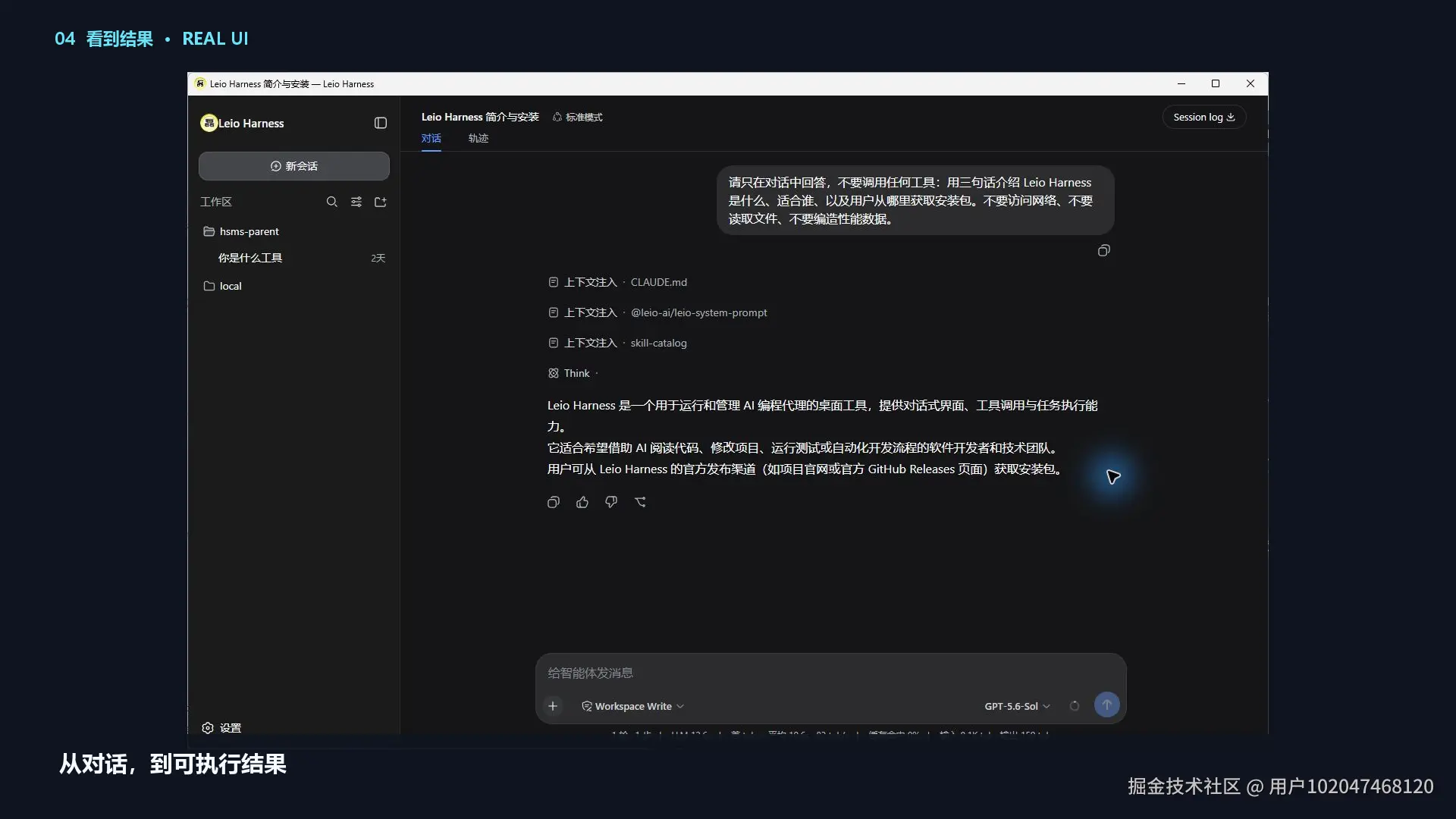Copy the user prompt message
Screen dimensions: 1456x819
click(x=1103, y=250)
